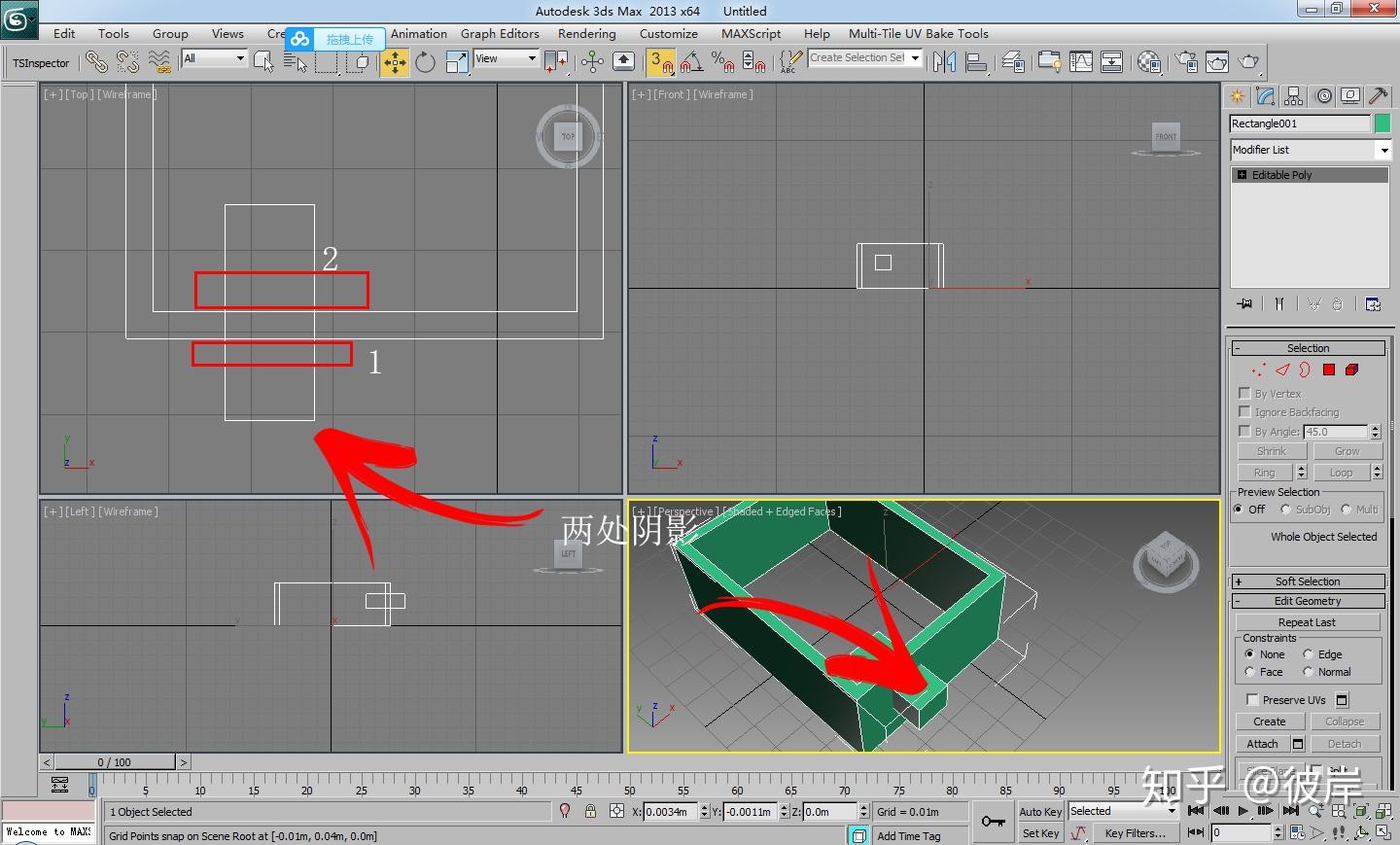
Task: Click the Attach button
Action: pyautogui.click(x=1262, y=744)
